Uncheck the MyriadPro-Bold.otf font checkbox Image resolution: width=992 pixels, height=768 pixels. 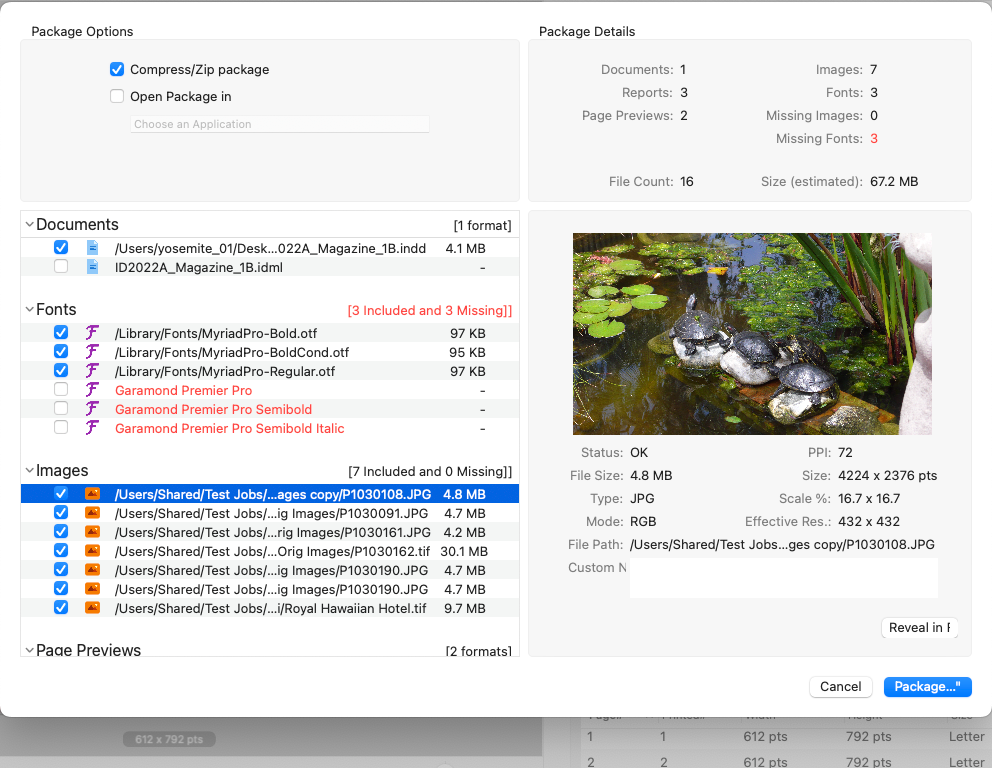pyautogui.click(x=61, y=332)
